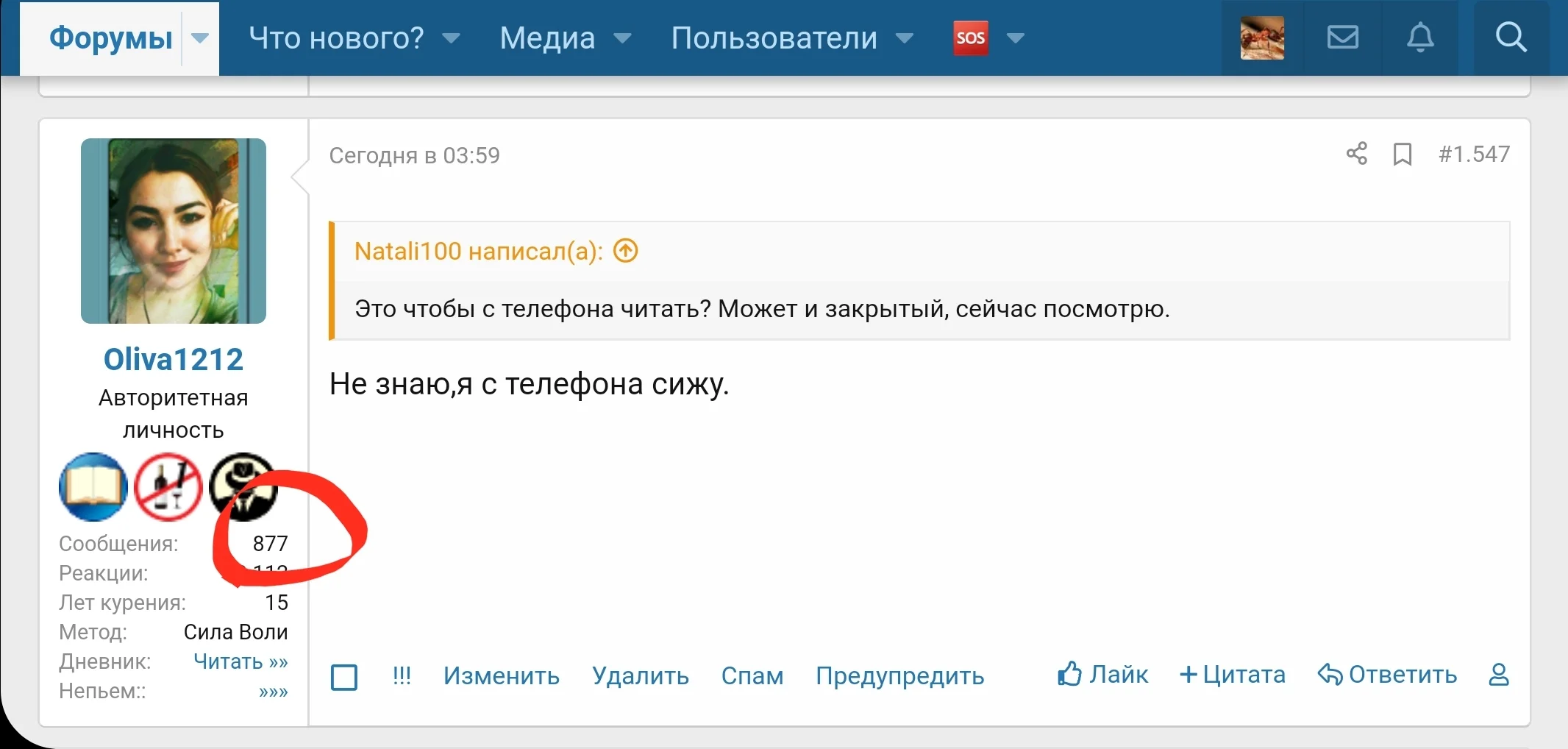Click the SOS icon in the navbar

click(x=969, y=38)
